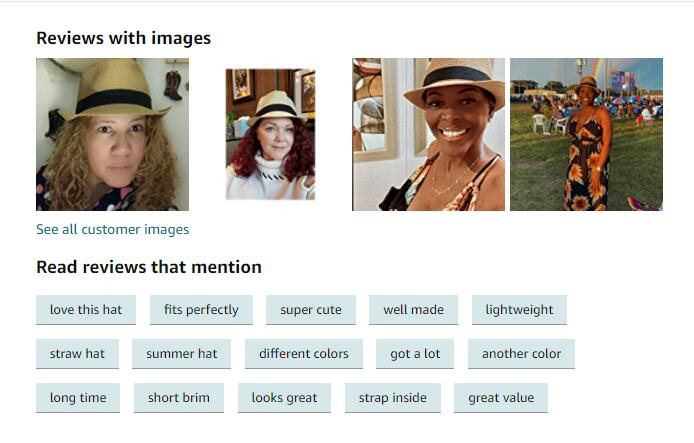Select the 'lightweight' review tag
Screen dimensions: 694x443
[x=519, y=310]
